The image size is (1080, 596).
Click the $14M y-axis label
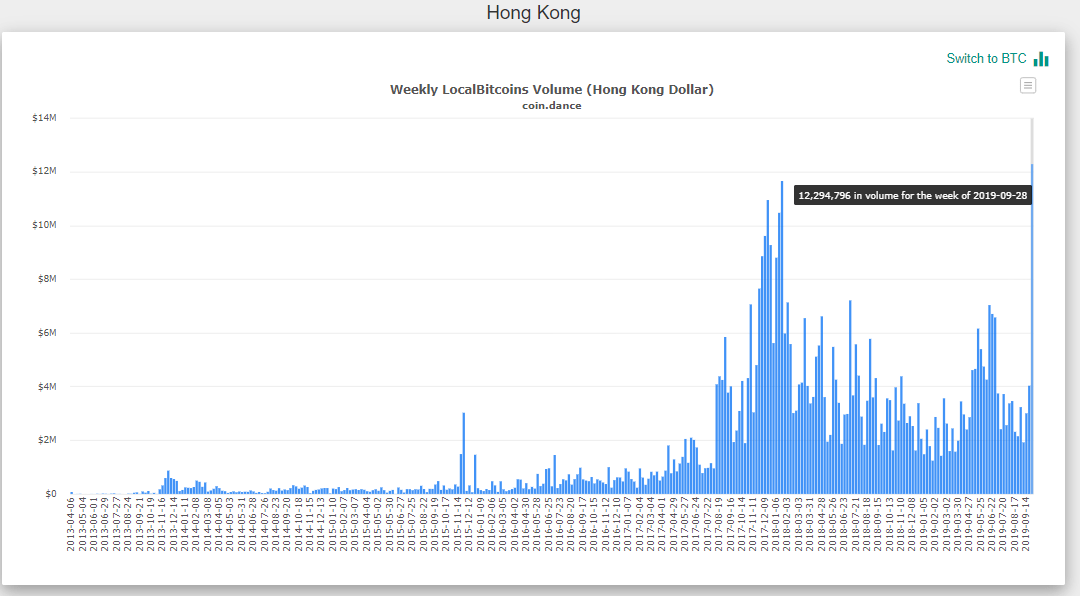click(x=44, y=118)
